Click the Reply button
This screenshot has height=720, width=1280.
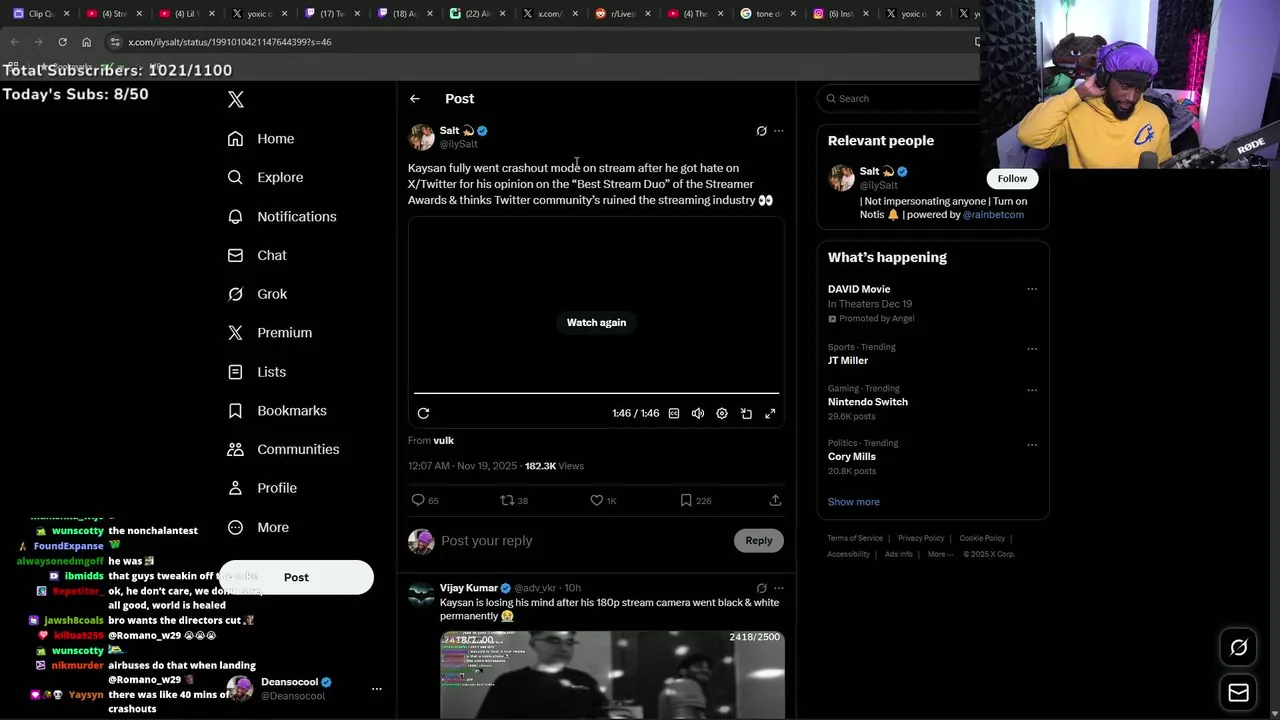coord(758,541)
